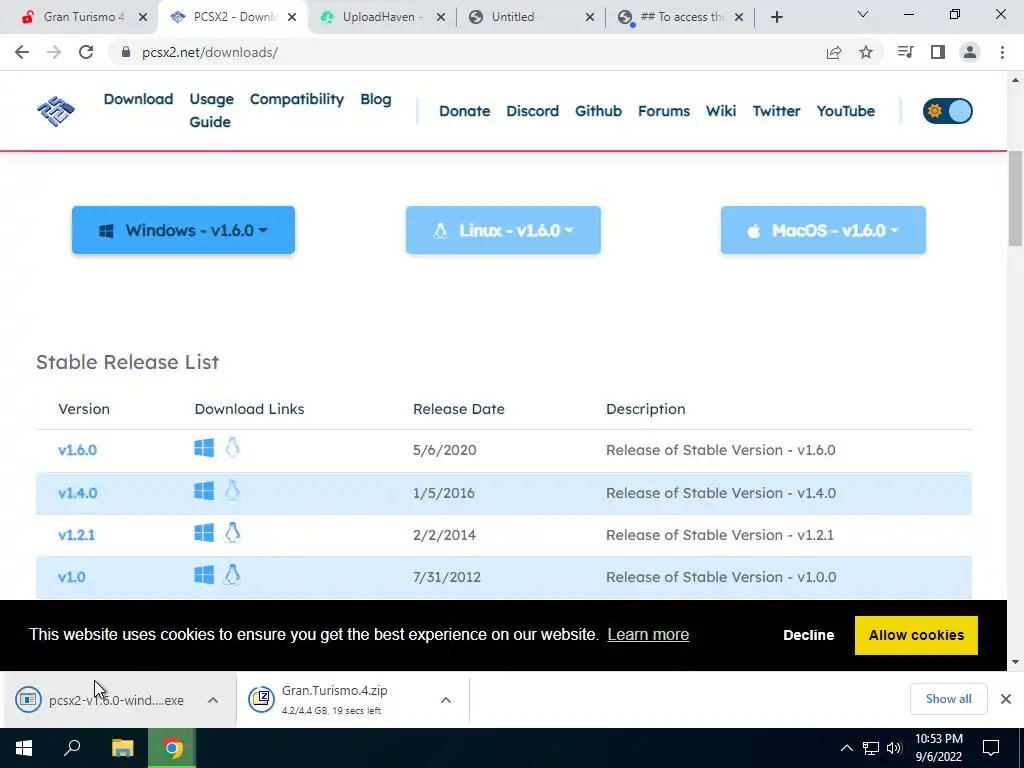This screenshot has height=768, width=1024.
Task: Download Windows build for v1.0 row
Action: point(204,575)
